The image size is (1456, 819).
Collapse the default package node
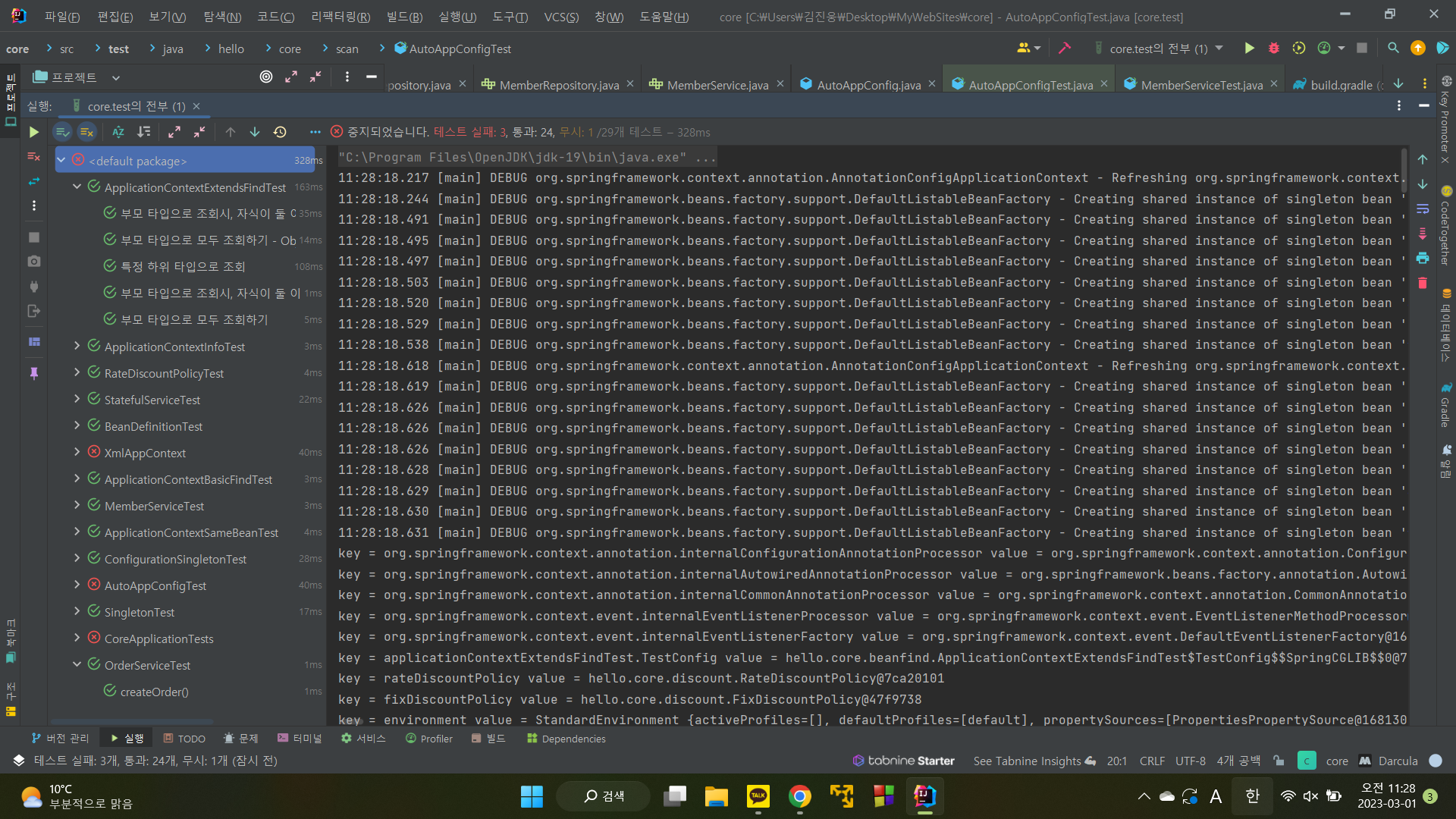61,161
